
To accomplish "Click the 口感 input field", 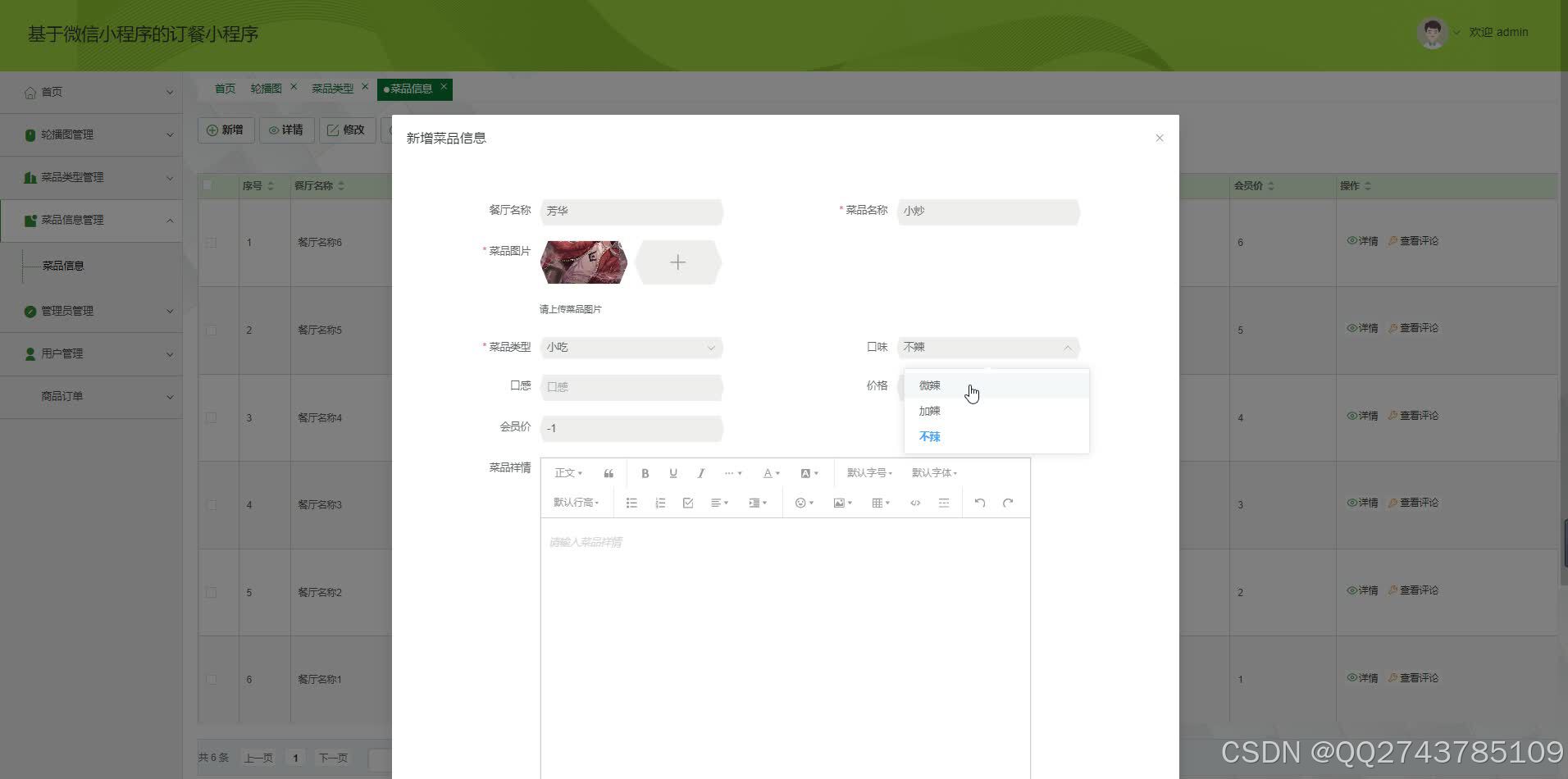I will tap(631, 387).
